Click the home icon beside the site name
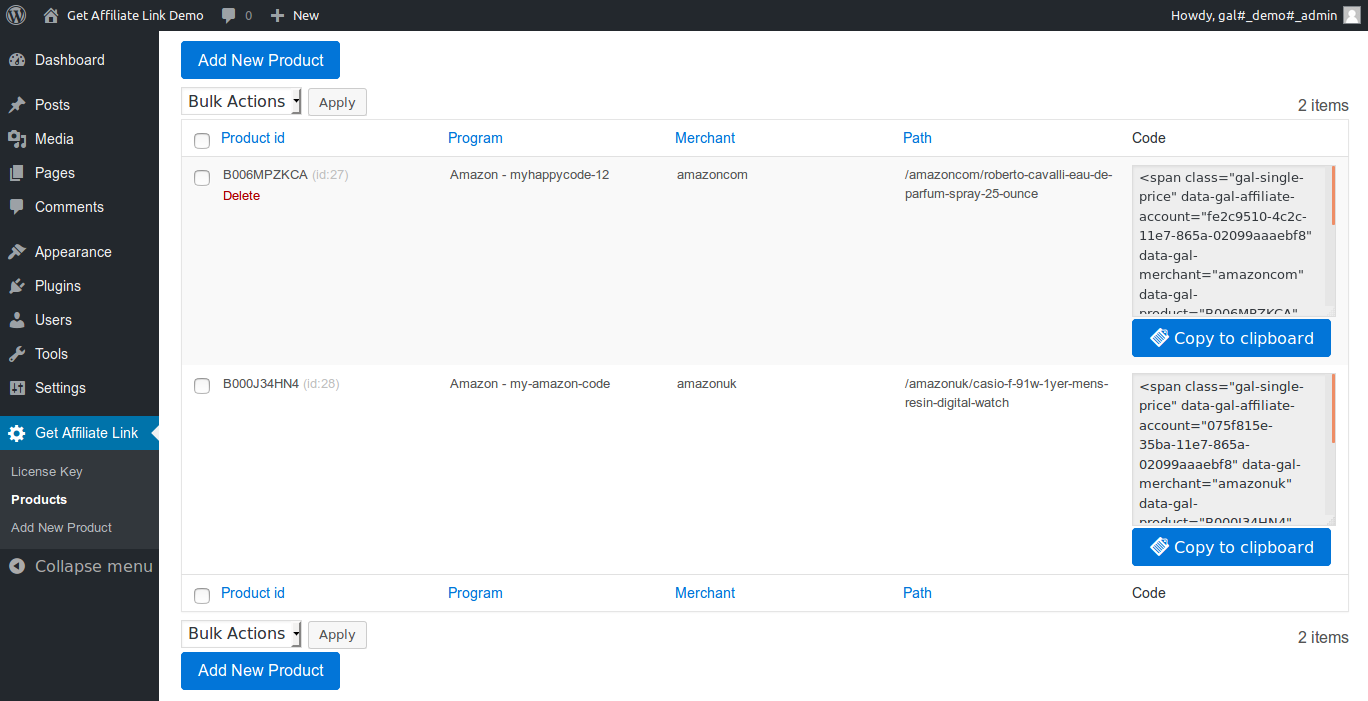Viewport: 1368px width, 701px height. point(51,15)
